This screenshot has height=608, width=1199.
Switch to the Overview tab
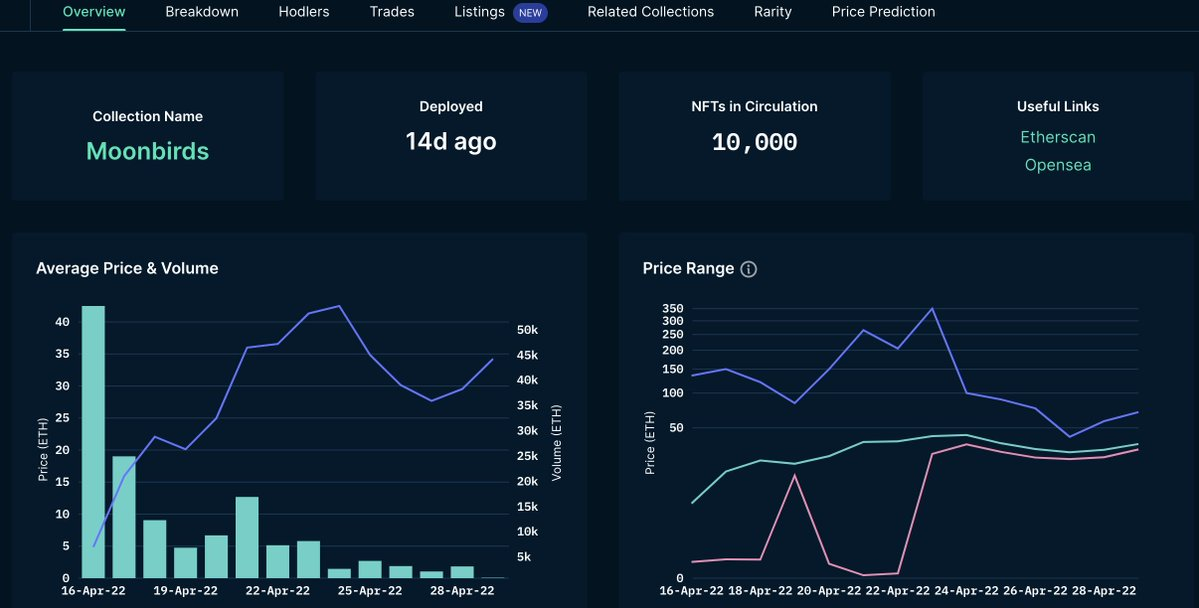click(x=94, y=12)
